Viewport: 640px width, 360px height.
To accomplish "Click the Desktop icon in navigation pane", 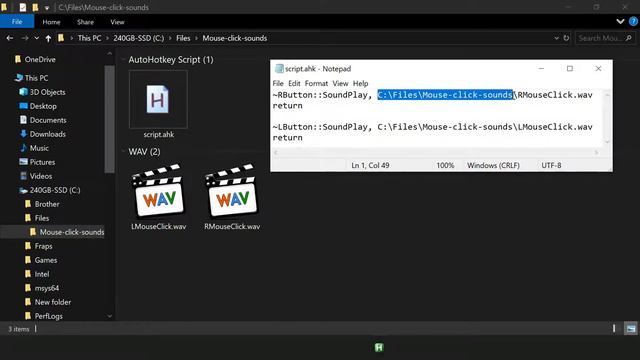I will pos(24,106).
